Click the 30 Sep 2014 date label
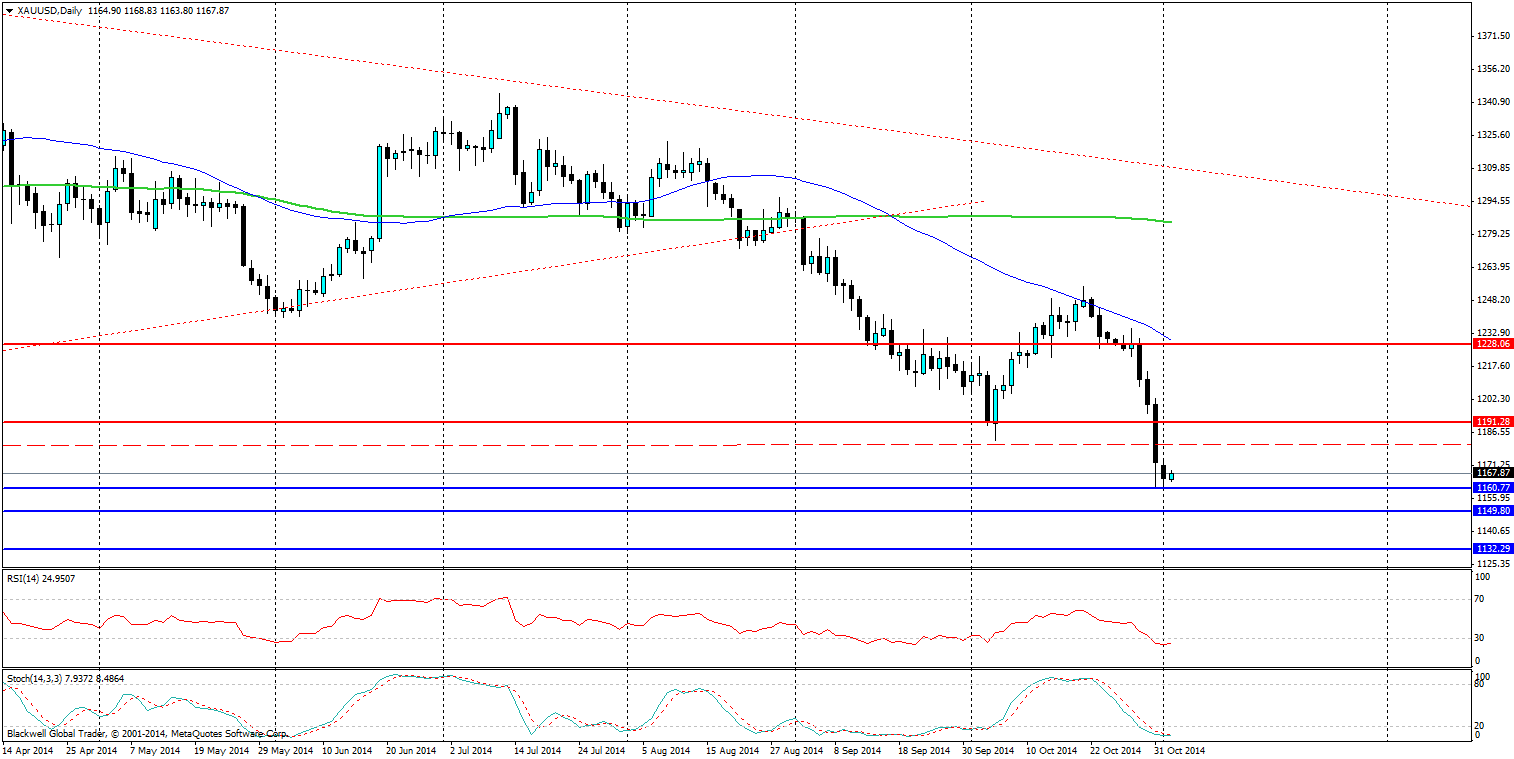Viewport: 1514px width, 759px height. pyautogui.click(x=989, y=750)
